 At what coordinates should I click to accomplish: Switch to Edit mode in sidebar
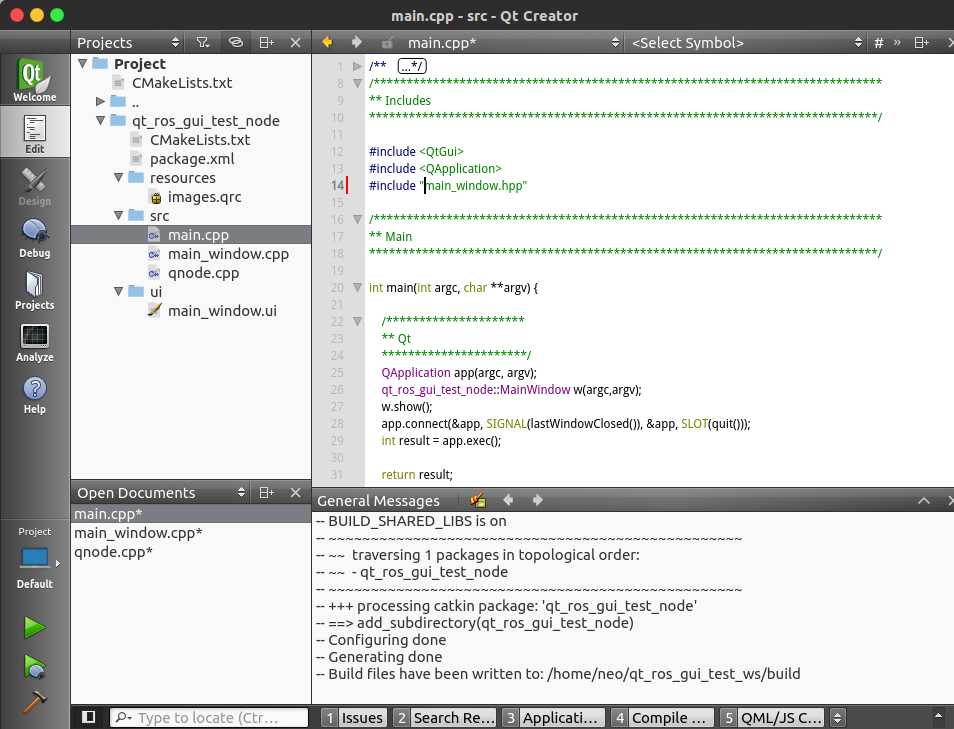tap(35, 132)
